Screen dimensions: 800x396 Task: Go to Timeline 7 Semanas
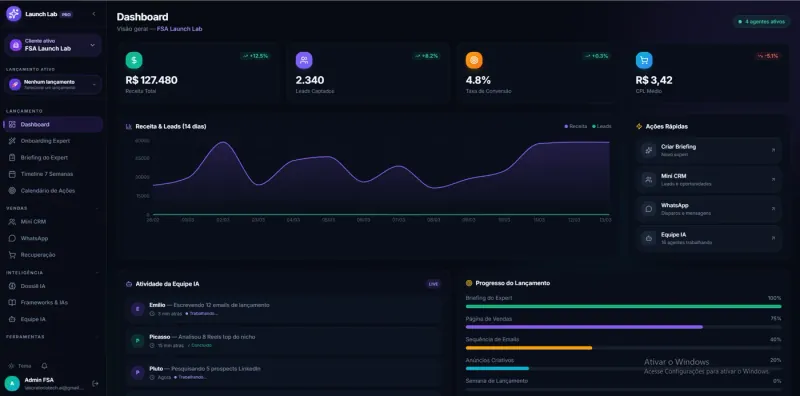tap(53, 174)
